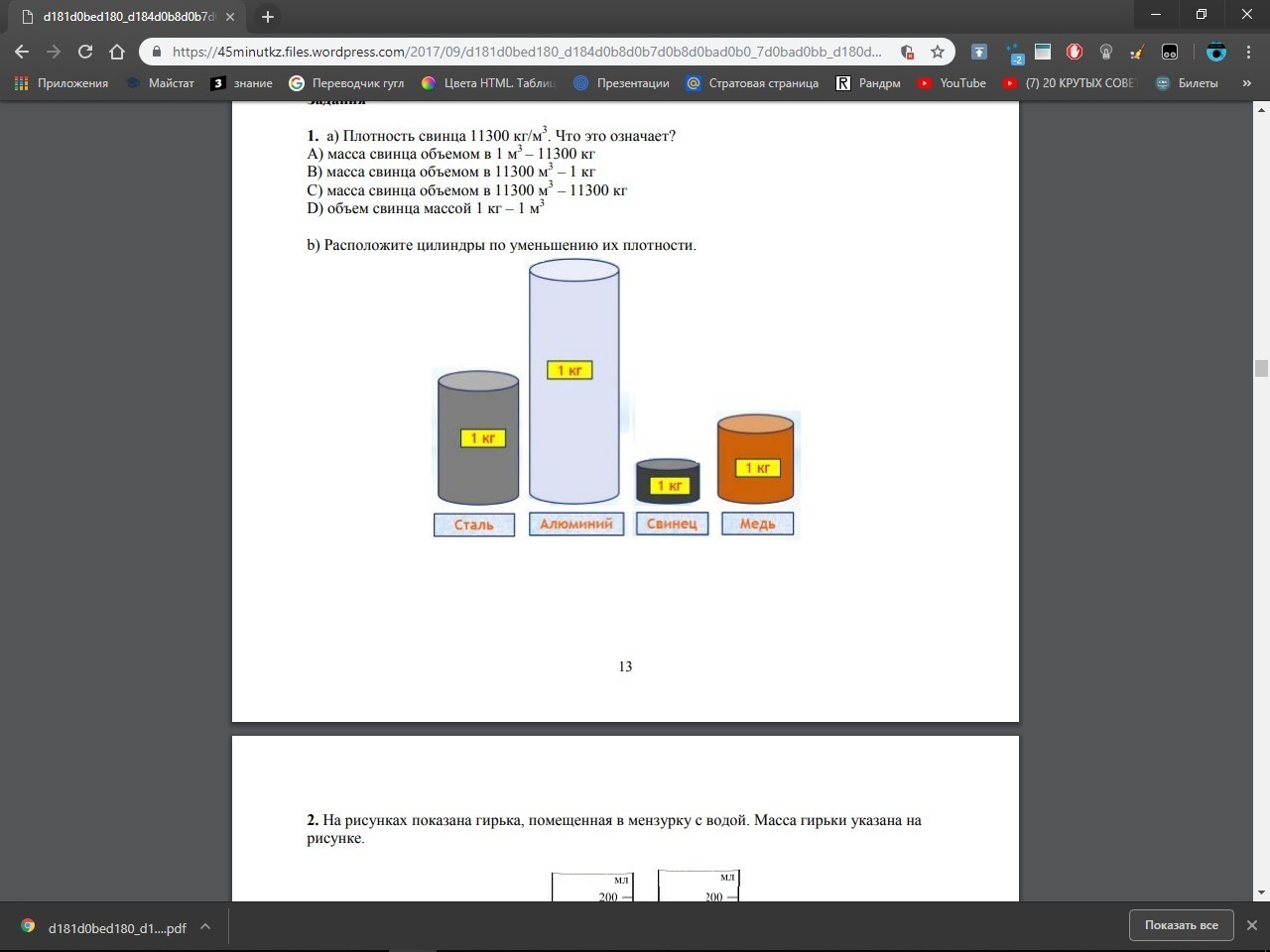This screenshot has width=1270, height=952.
Task: Click answer A about lead mass 11300 кг
Action: tap(450, 154)
